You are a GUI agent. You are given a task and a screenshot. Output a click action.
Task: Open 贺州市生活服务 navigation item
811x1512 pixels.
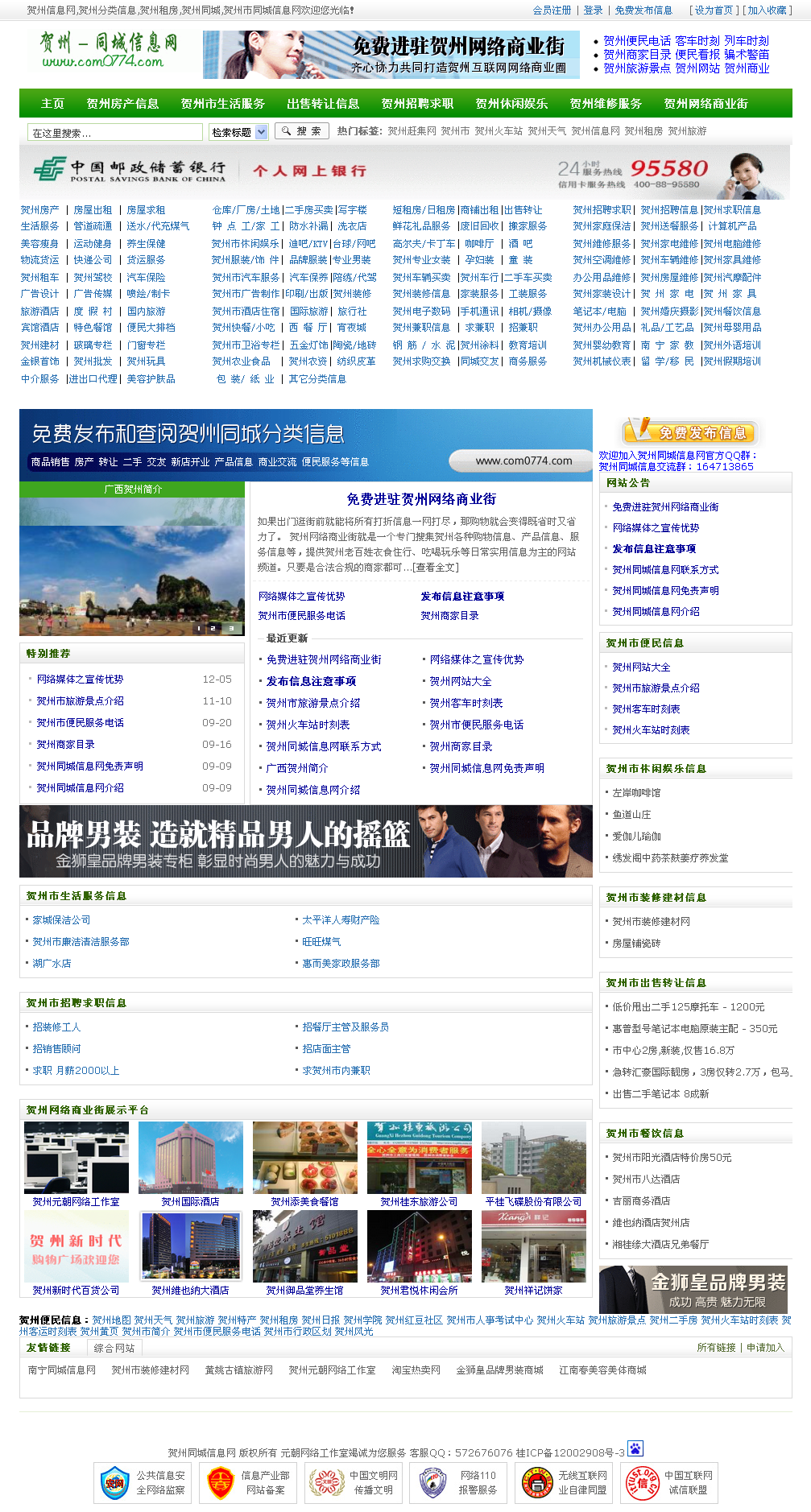223,103
